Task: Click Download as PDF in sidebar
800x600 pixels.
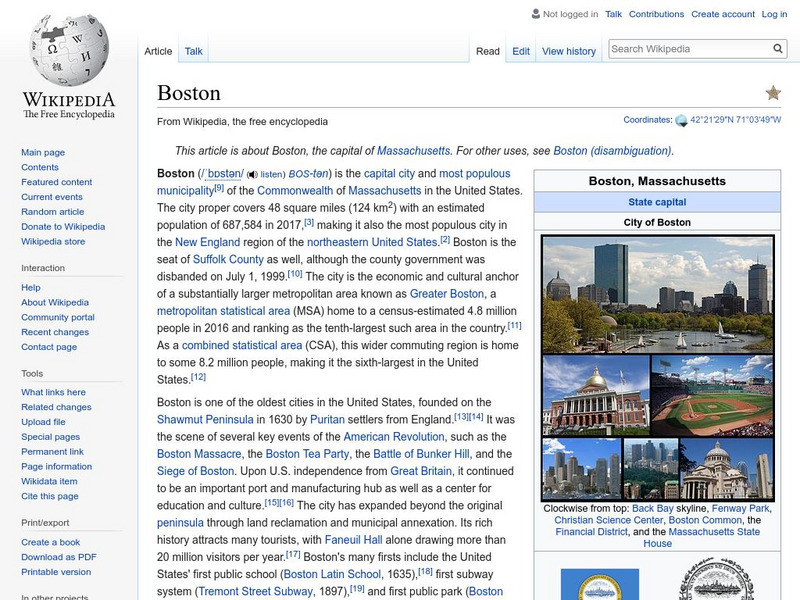Action: point(58,557)
